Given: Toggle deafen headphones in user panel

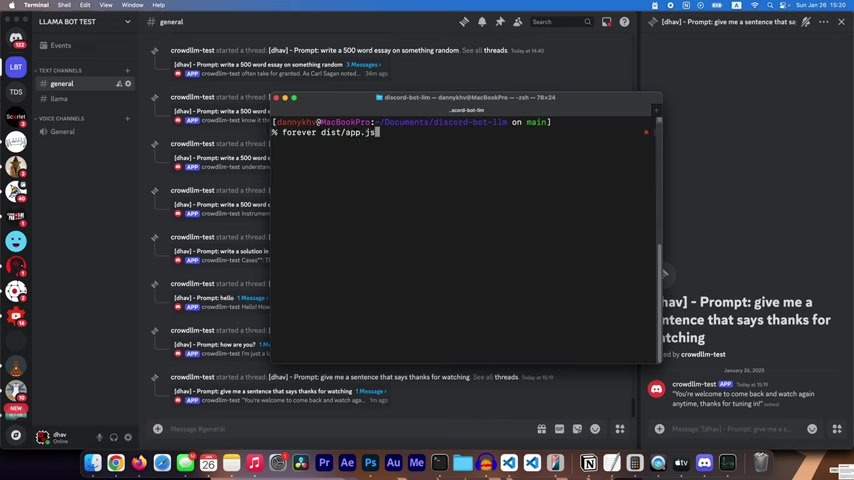Looking at the screenshot, I should pos(114,437).
